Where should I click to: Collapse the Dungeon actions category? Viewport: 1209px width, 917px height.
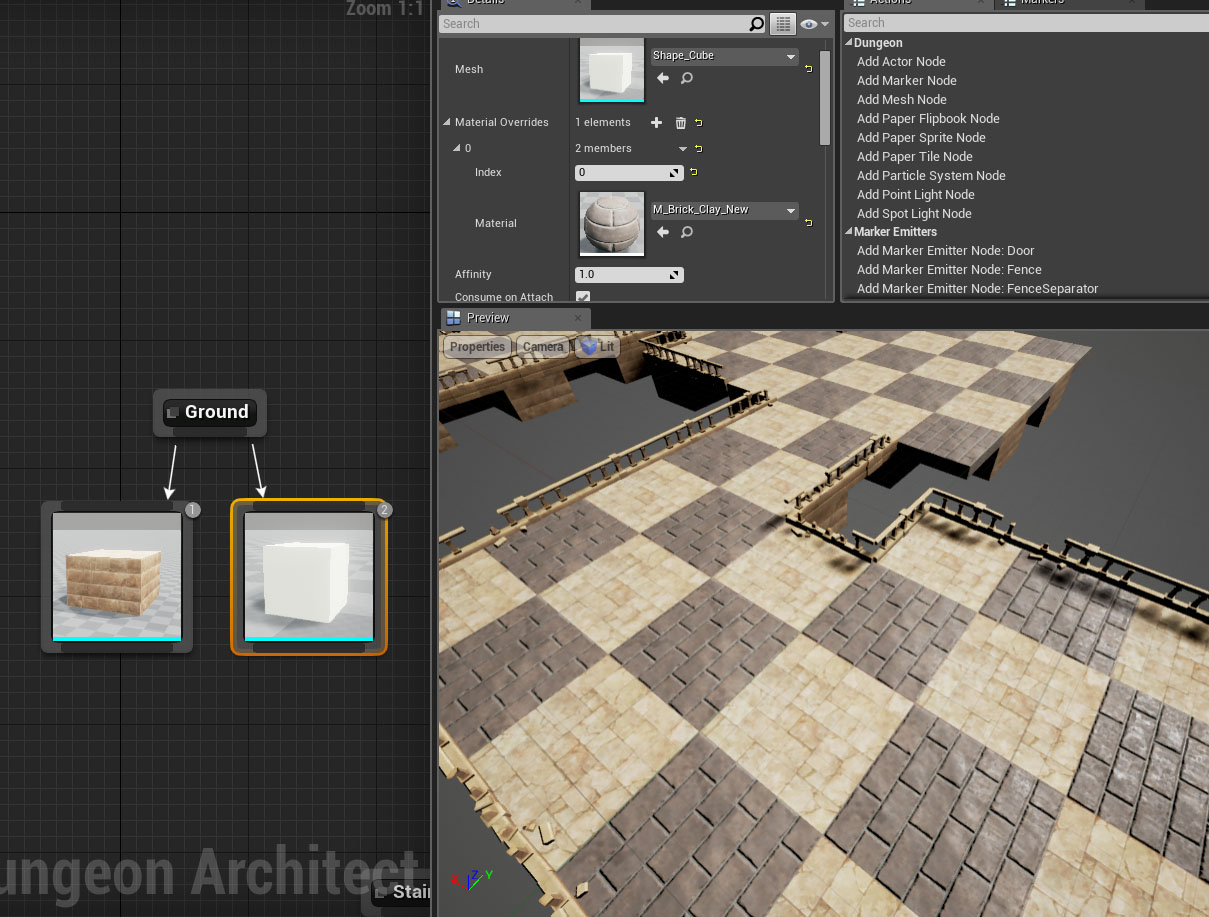848,43
